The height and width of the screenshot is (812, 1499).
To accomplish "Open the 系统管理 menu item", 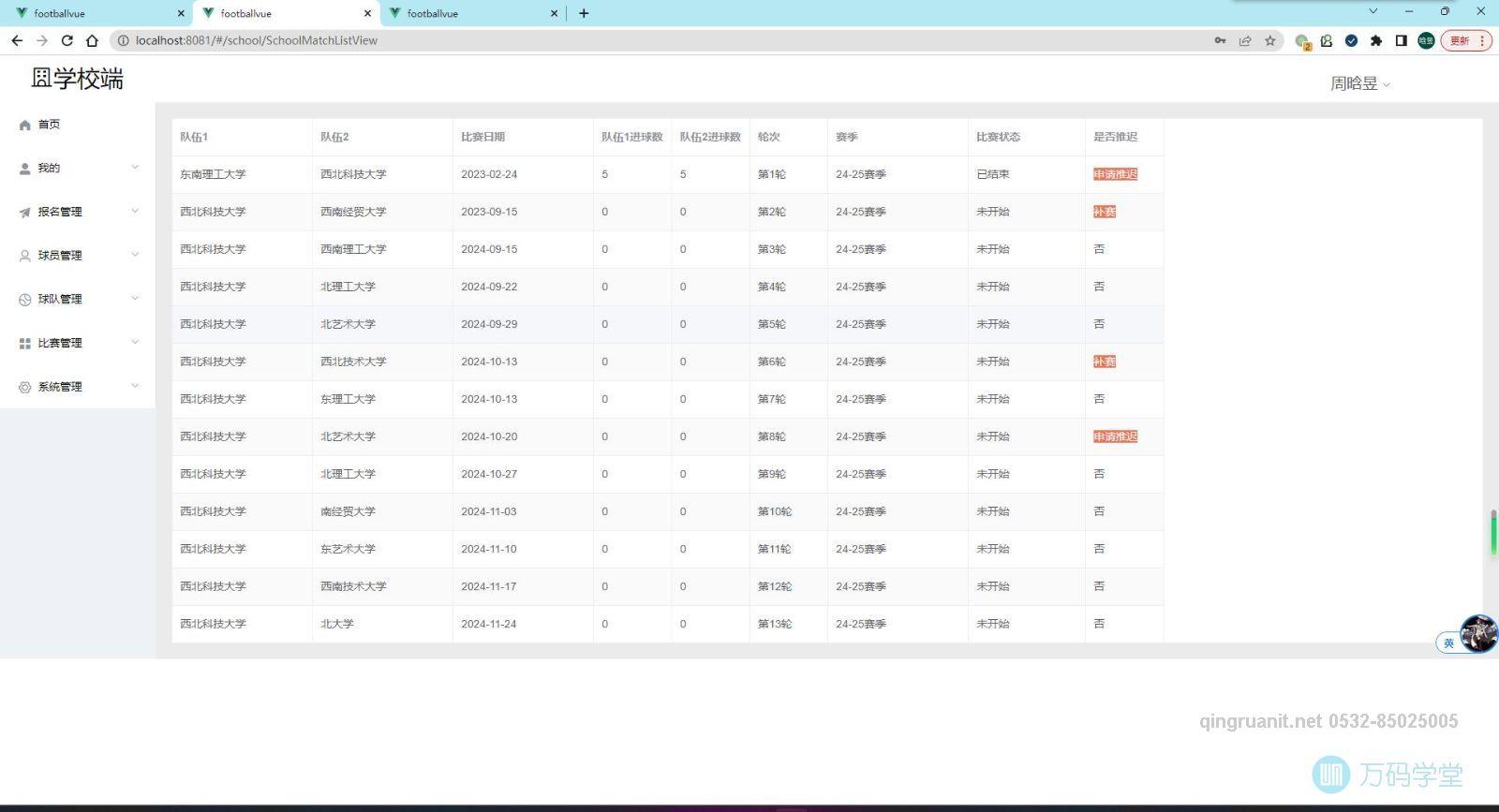I will [78, 387].
